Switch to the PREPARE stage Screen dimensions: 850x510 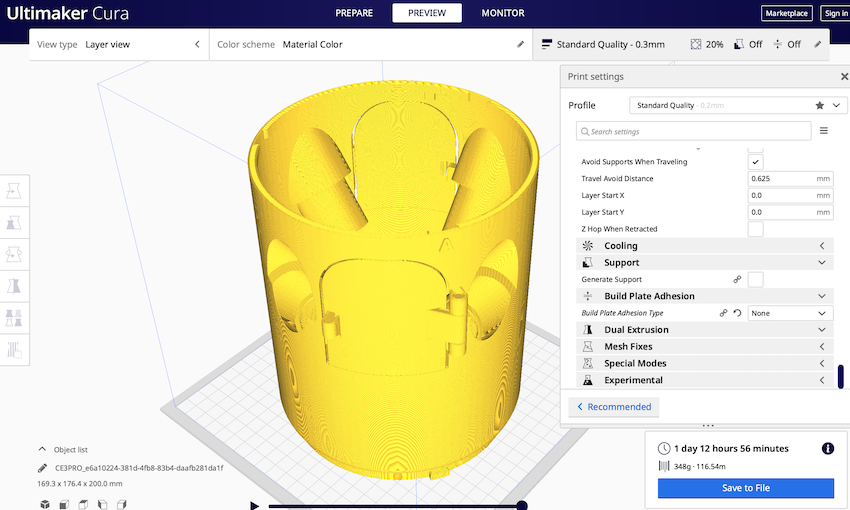pyautogui.click(x=354, y=13)
